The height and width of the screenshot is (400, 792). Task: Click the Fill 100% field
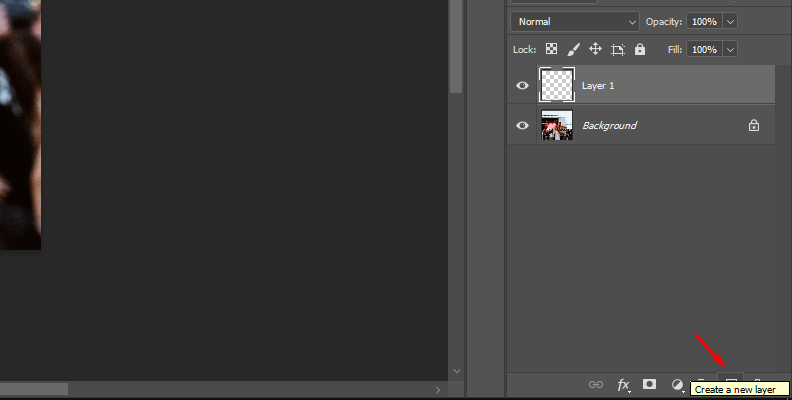coord(704,49)
